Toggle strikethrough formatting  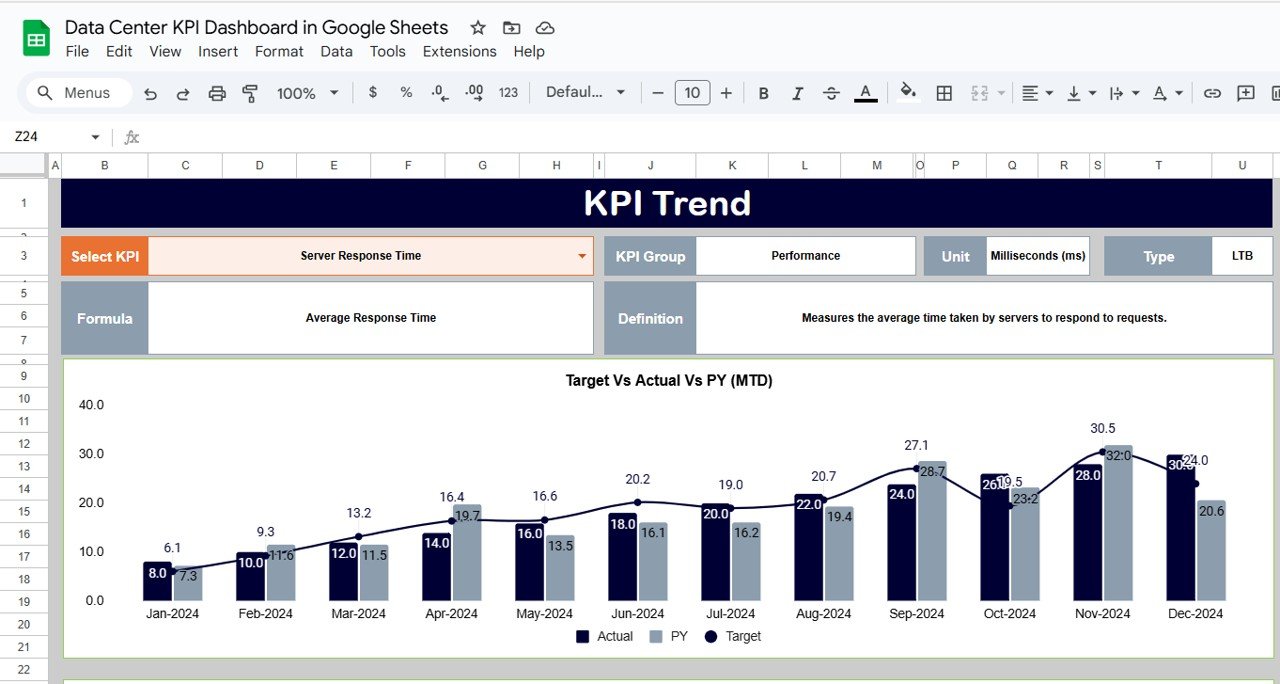tap(830, 92)
